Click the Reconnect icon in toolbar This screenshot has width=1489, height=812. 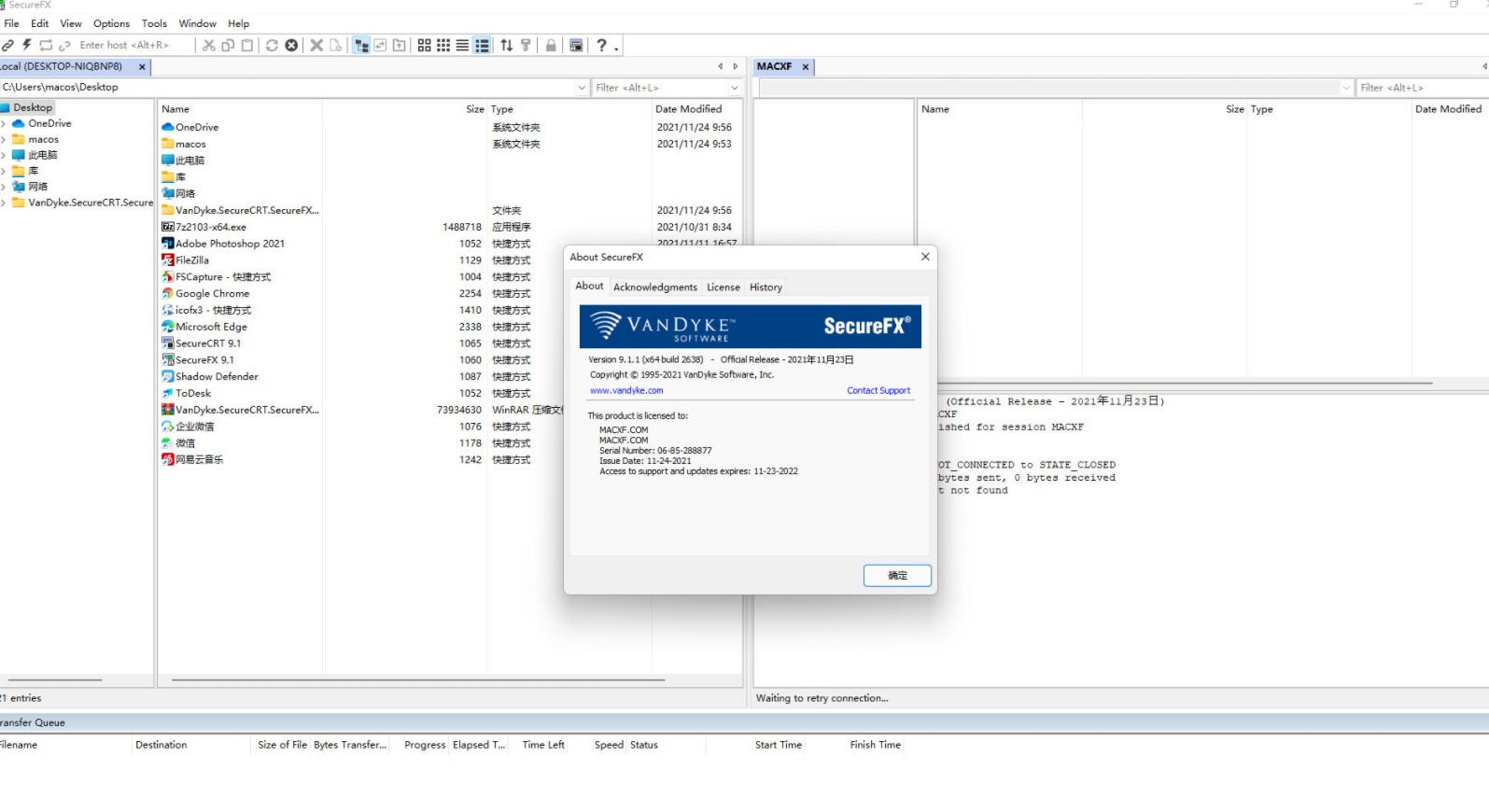(45, 45)
